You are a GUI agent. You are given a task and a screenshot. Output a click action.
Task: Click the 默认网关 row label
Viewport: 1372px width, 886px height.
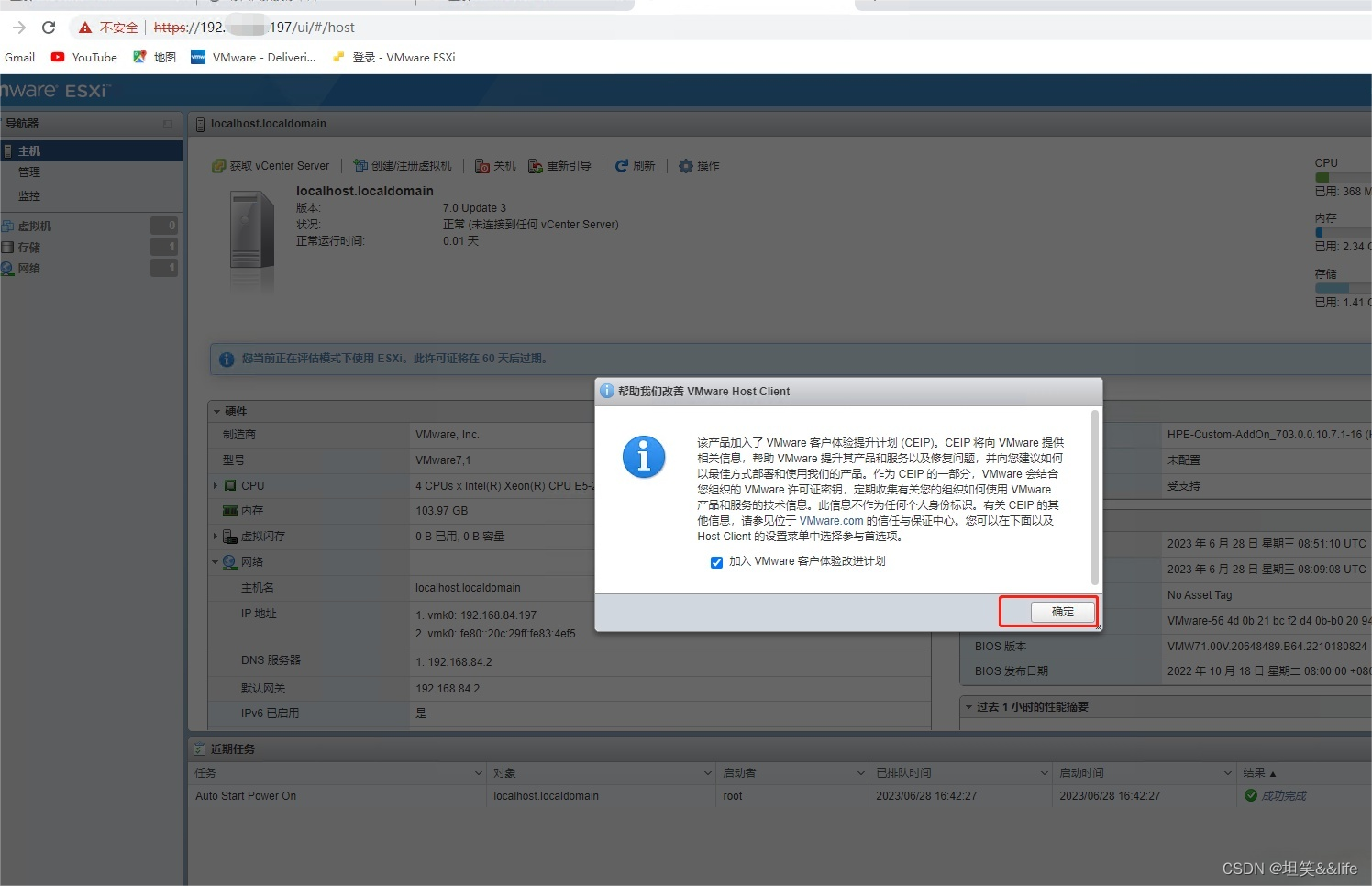tap(263, 689)
